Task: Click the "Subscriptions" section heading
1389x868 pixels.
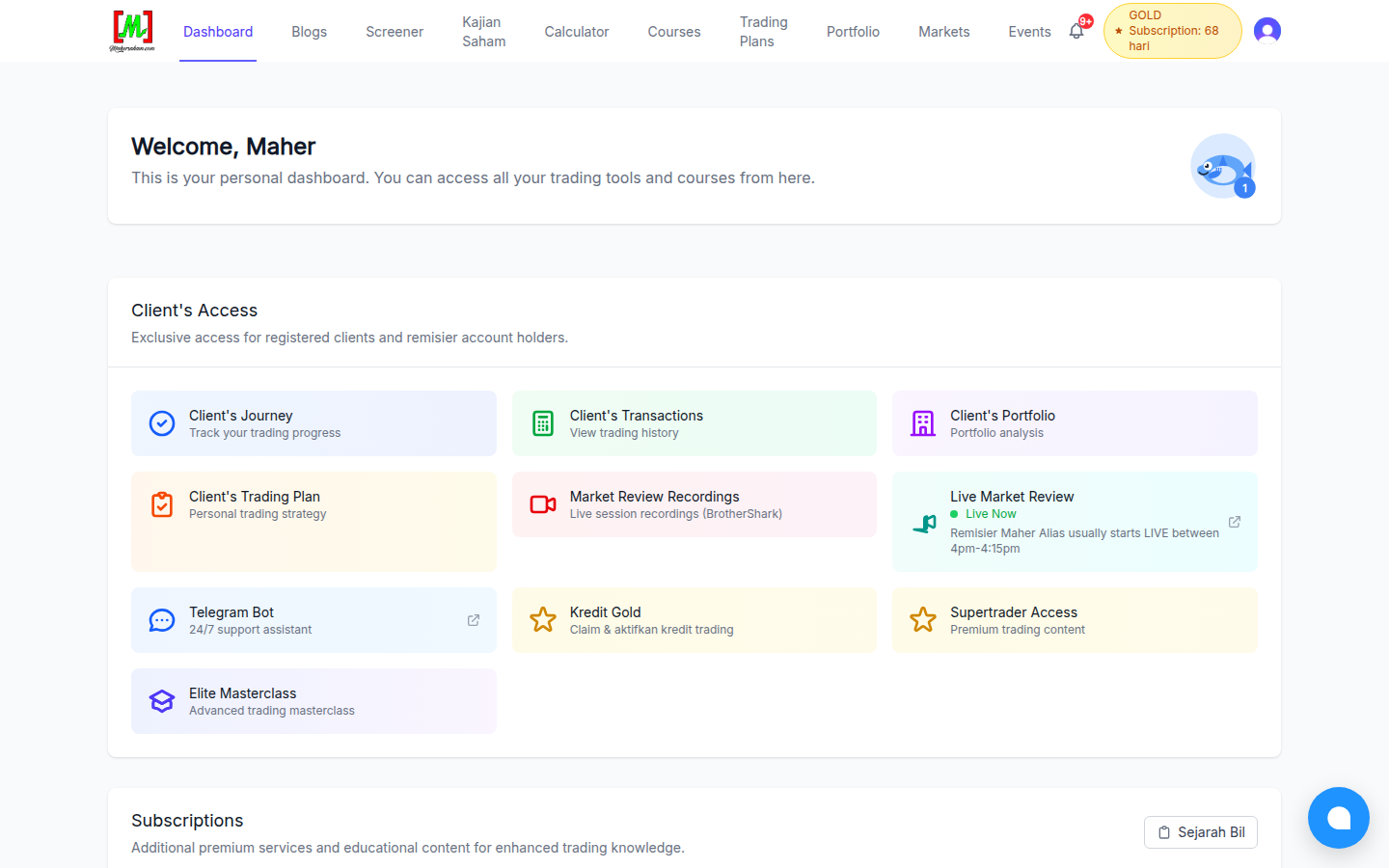Action: [x=187, y=821]
